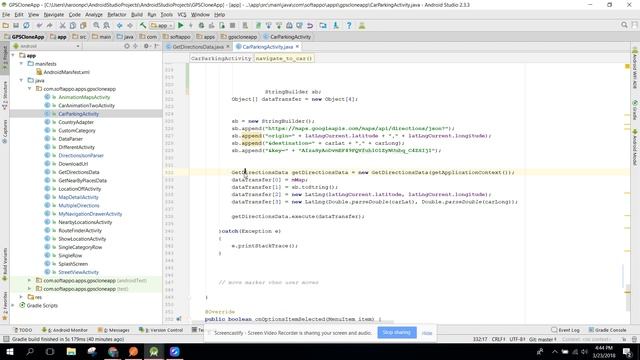Image resolution: width=640 pixels, height=360 pixels.
Task: Click the Synchronize toolbar icon
Action: (x=26, y=25)
